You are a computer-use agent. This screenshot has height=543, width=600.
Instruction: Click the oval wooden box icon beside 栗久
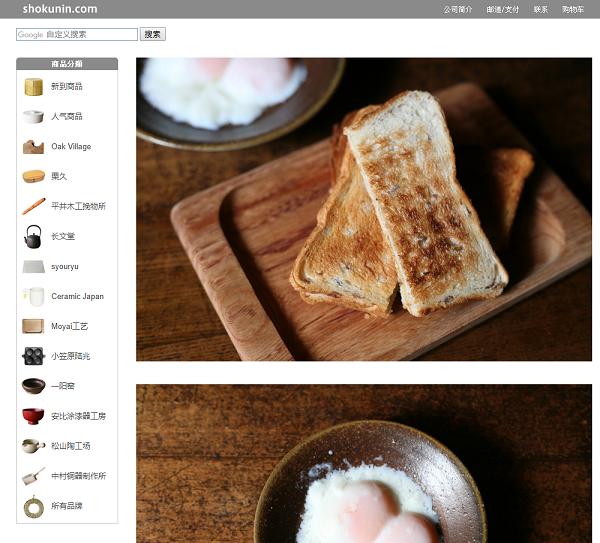point(34,176)
